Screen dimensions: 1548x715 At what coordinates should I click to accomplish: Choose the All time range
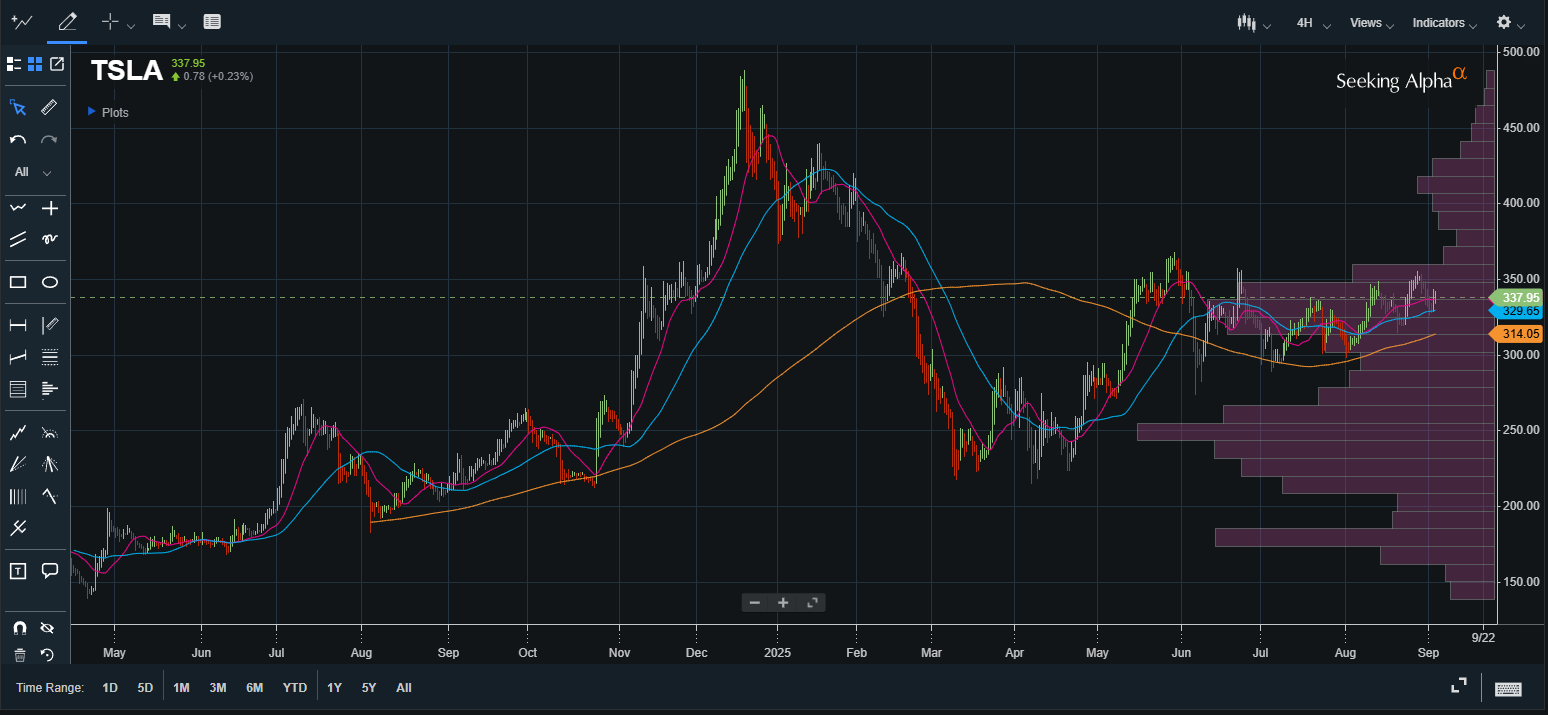tap(404, 688)
